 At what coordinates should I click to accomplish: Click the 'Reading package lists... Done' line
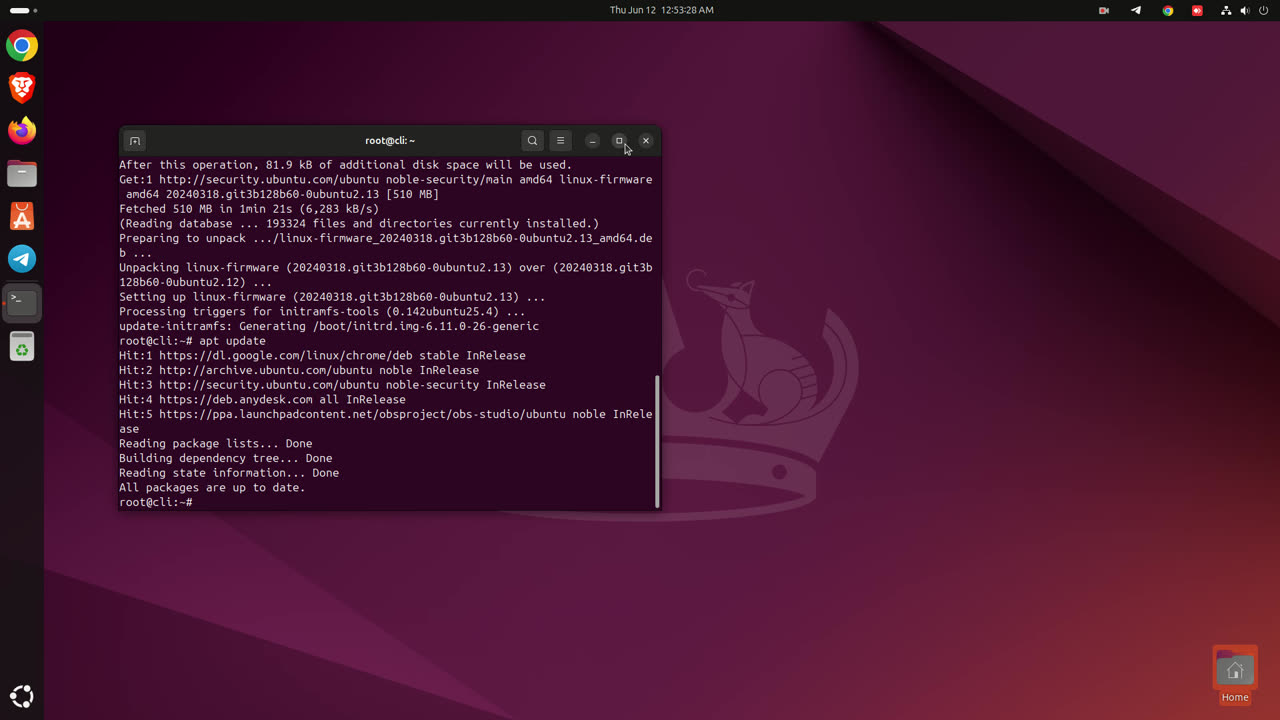pos(216,444)
